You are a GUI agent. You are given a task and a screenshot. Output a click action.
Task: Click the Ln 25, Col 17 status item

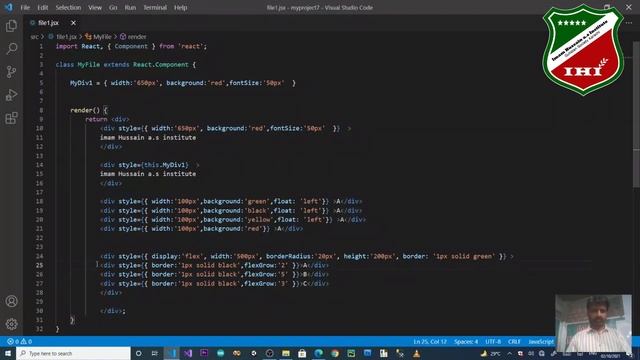coord(430,341)
